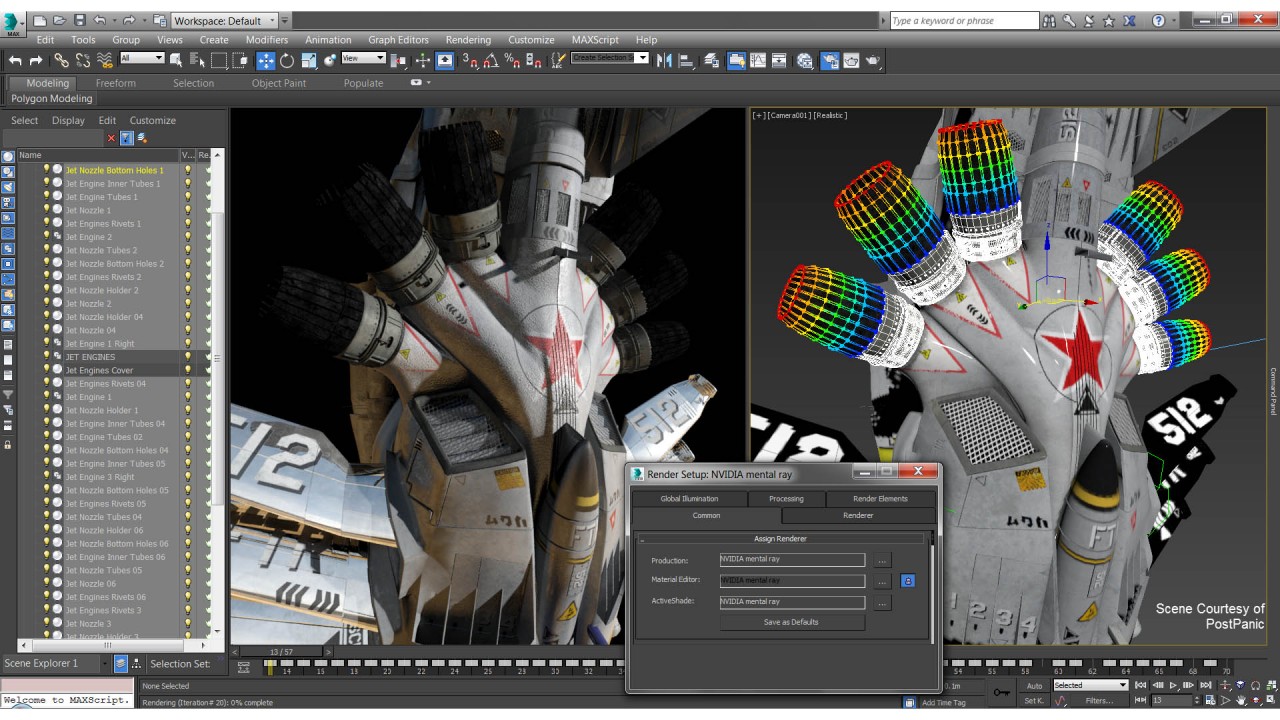Open the Rendering menu
Viewport: 1280px width, 720px height.
coord(467,40)
